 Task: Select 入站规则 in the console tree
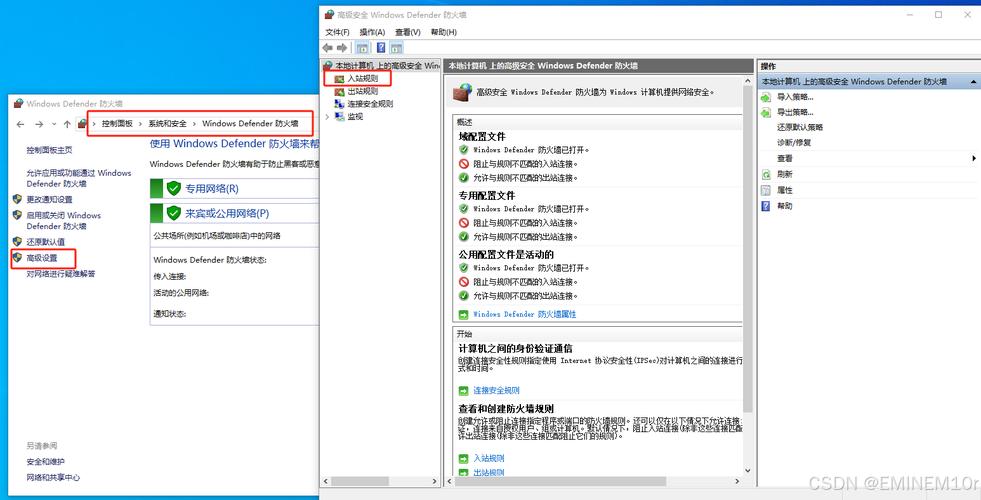click(x=363, y=78)
